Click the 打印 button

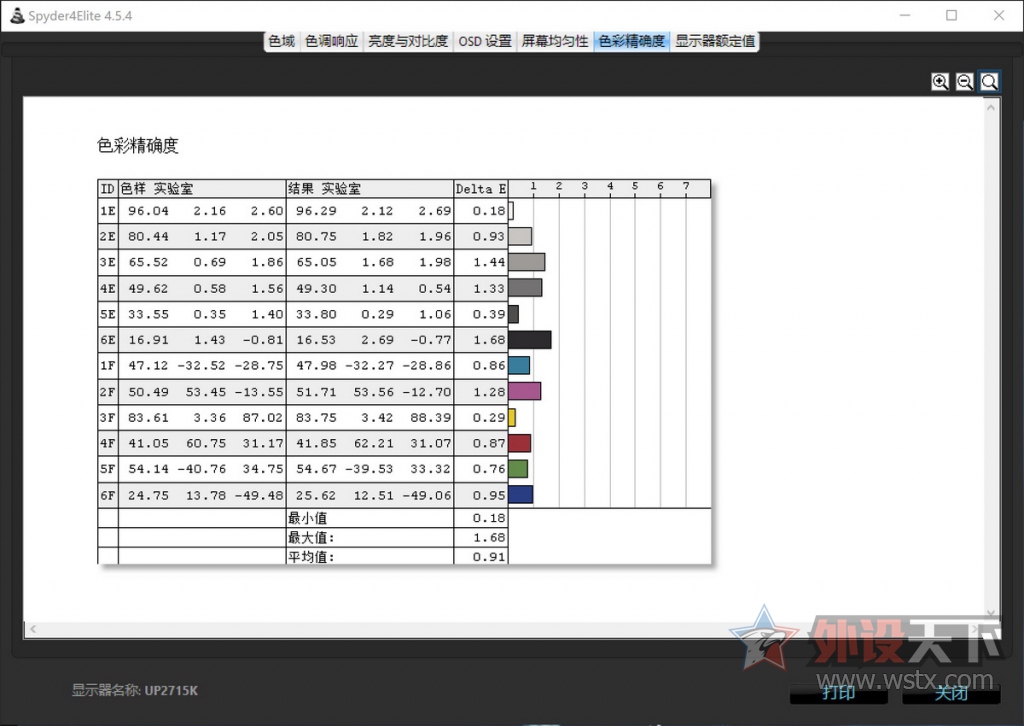[x=839, y=693]
